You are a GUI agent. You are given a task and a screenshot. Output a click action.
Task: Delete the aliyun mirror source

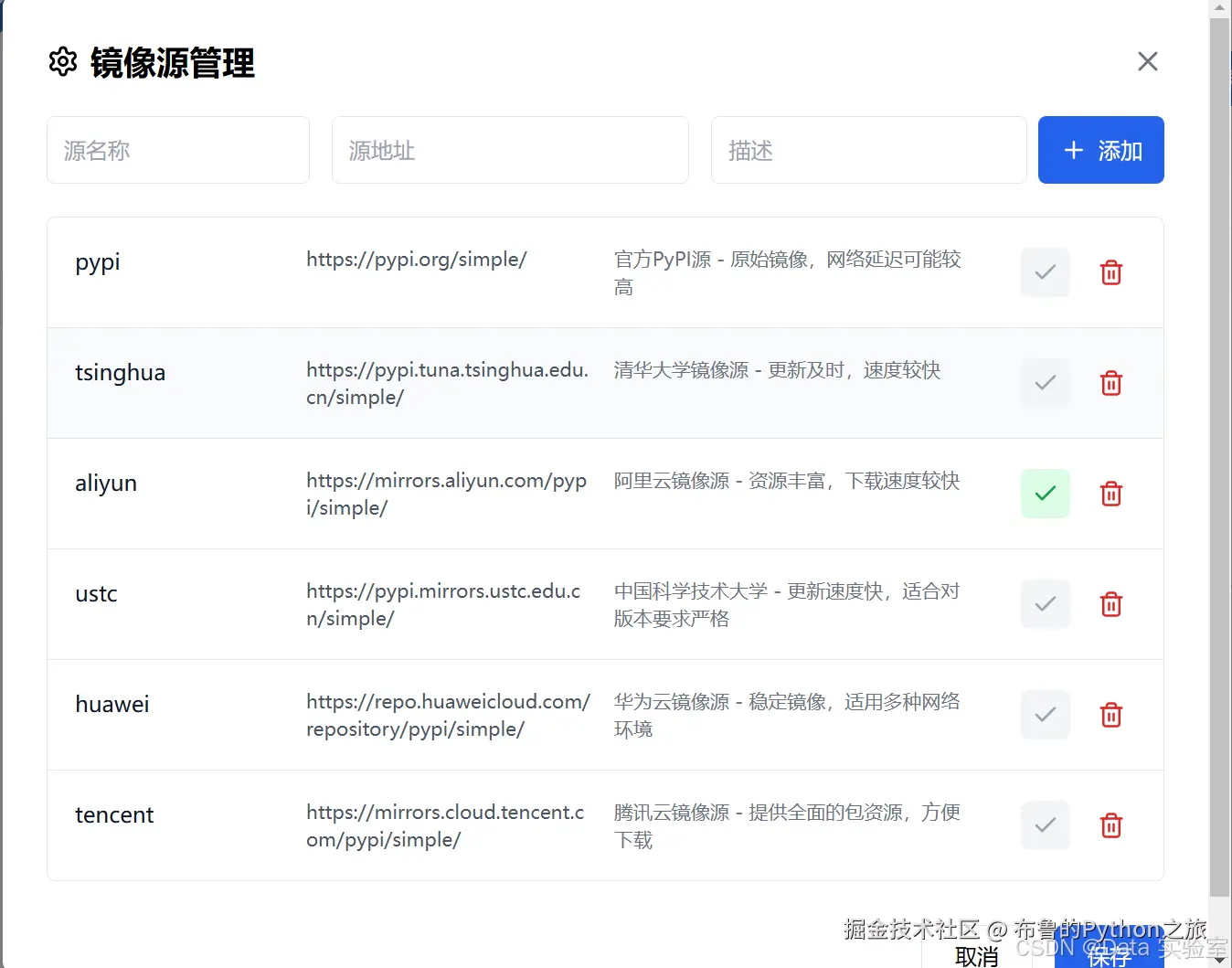click(1110, 494)
